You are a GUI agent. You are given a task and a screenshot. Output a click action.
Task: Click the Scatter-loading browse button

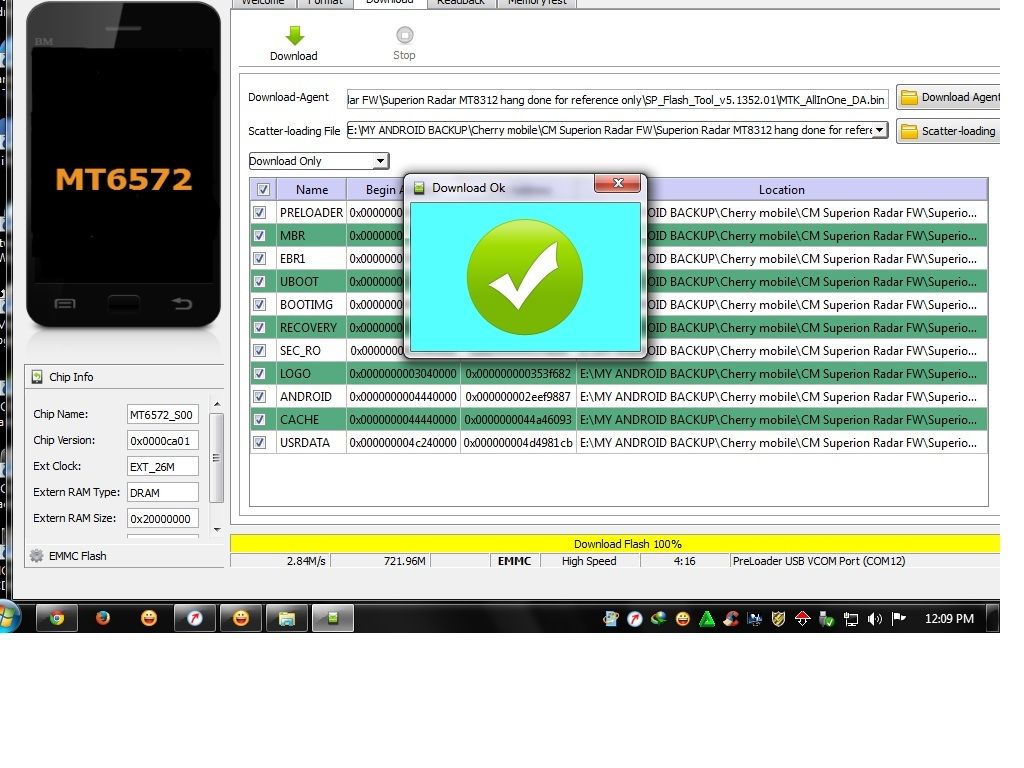[x=948, y=131]
